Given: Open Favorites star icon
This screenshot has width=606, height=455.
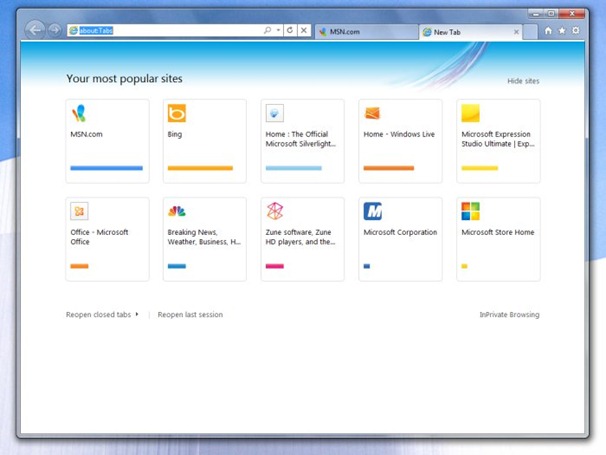Looking at the screenshot, I should tap(562, 31).
